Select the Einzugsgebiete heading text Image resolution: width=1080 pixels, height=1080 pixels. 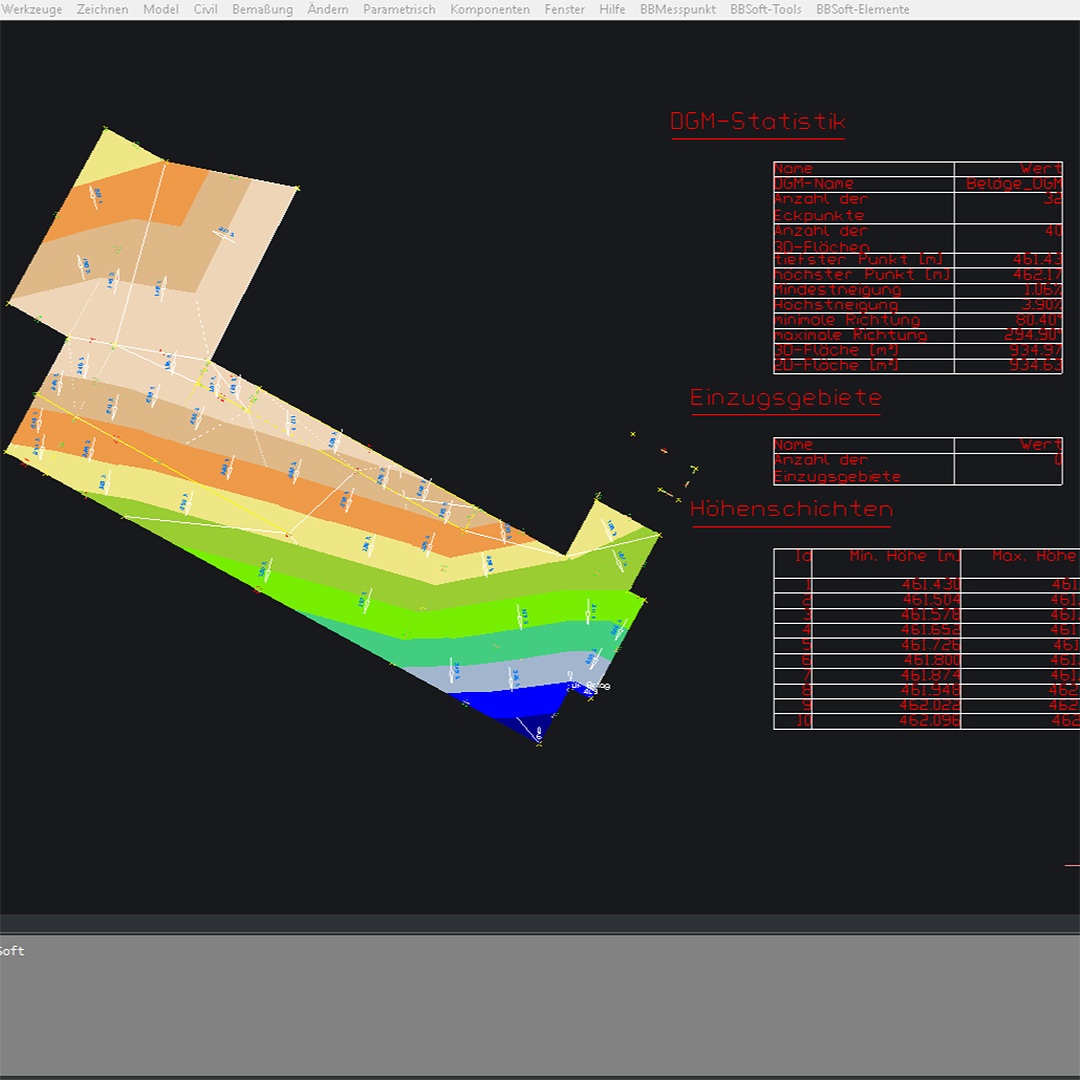click(x=785, y=398)
